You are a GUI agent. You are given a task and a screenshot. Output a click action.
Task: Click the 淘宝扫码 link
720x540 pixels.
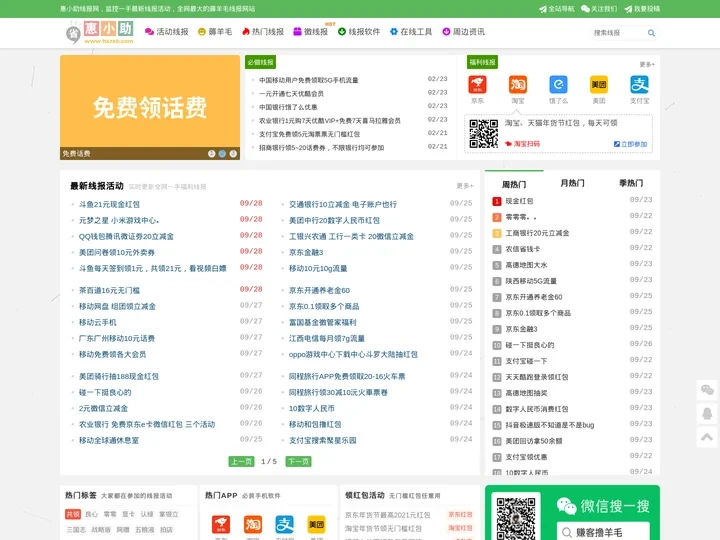click(523, 144)
